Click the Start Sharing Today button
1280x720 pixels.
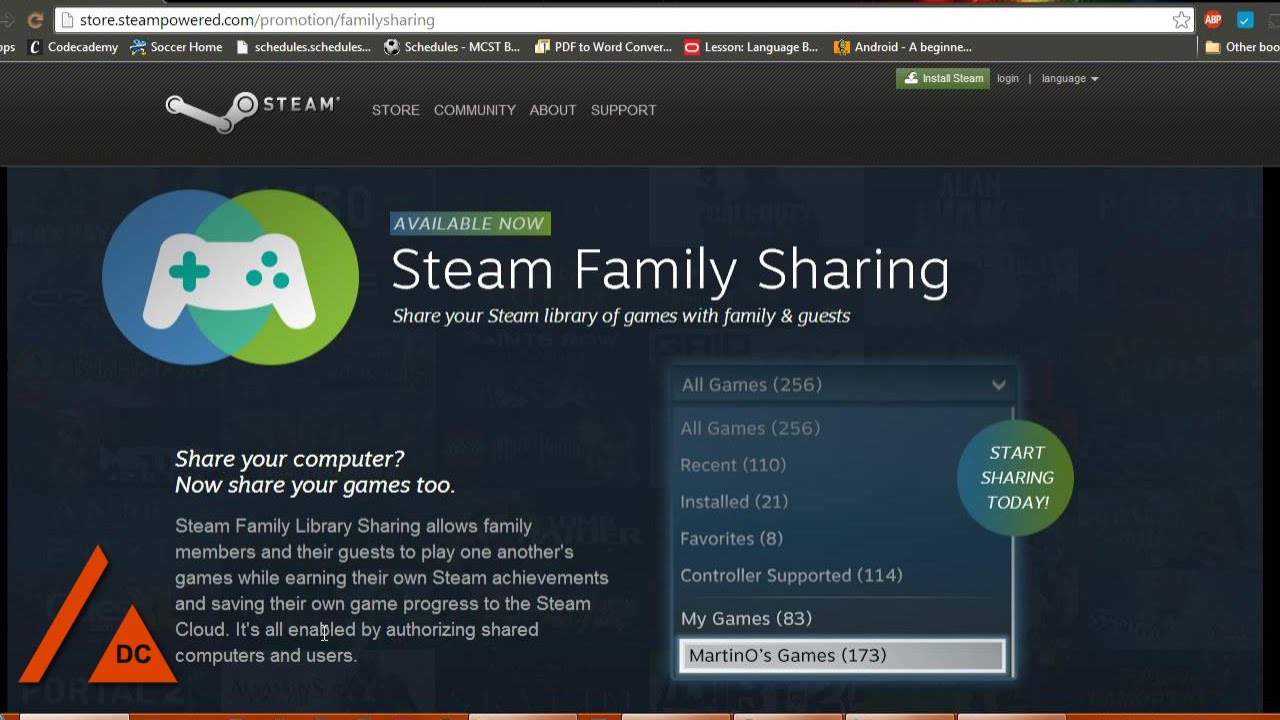point(1016,478)
